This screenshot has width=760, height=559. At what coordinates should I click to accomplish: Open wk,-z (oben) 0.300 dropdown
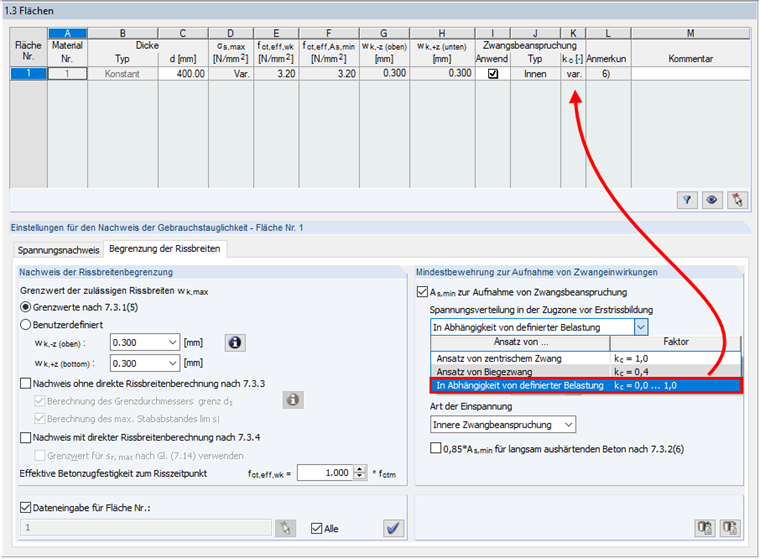pyautogui.click(x=145, y=342)
